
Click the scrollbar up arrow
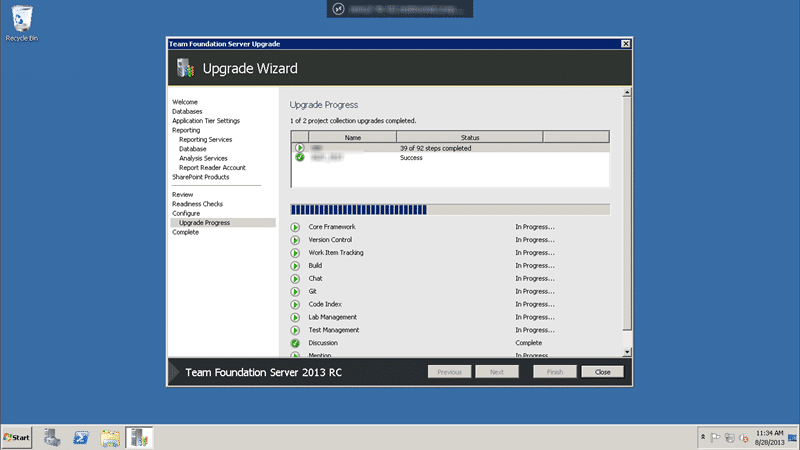pos(627,92)
